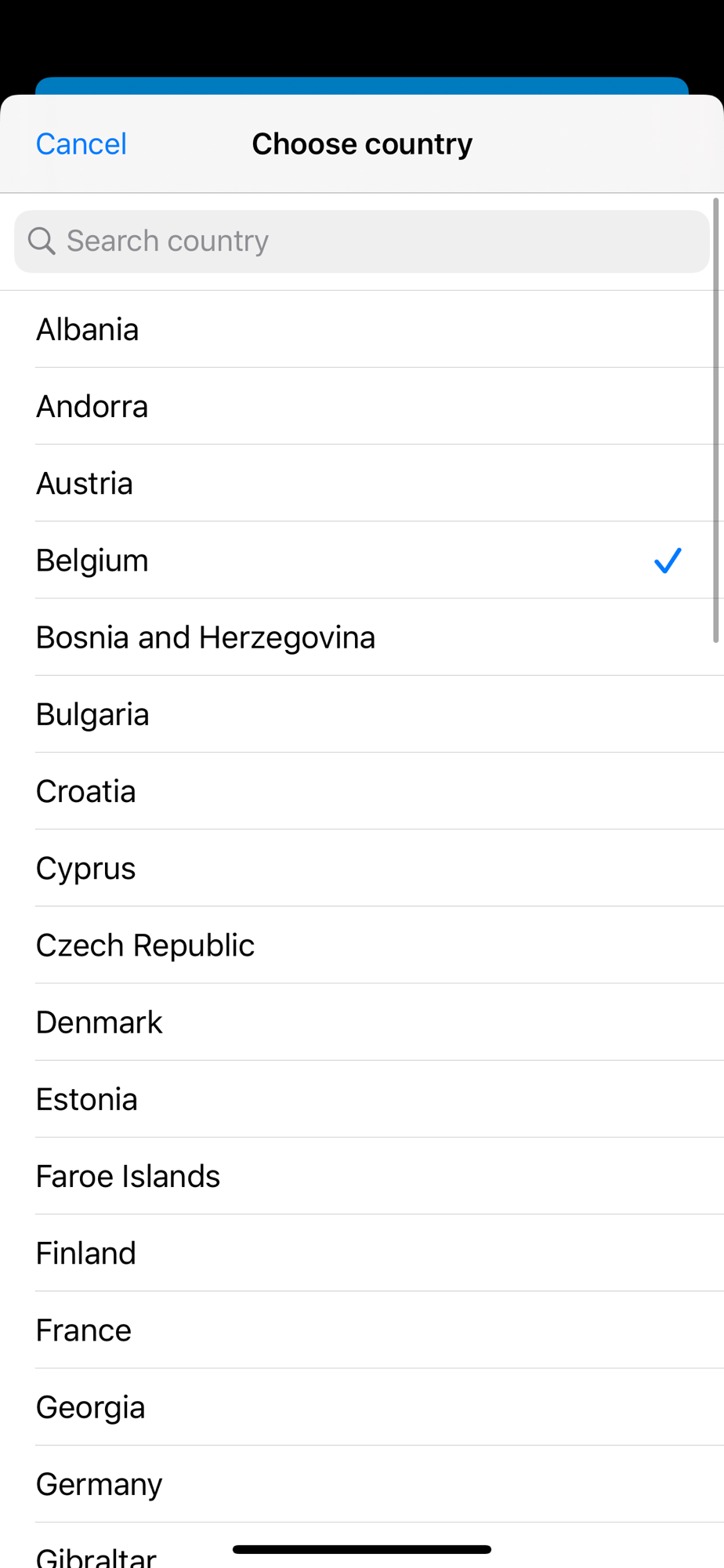
Task: Cancel the country selection
Action: coord(81,144)
